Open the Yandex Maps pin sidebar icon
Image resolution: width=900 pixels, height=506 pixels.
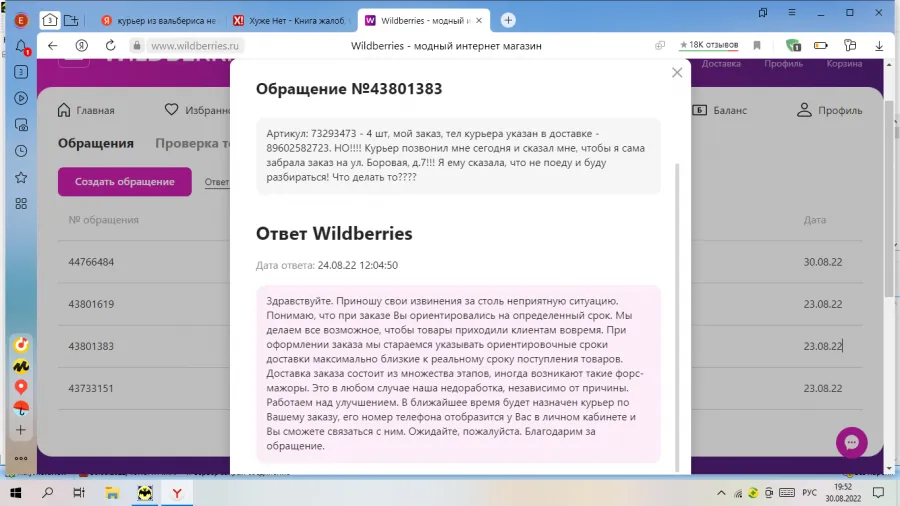tap(21, 387)
